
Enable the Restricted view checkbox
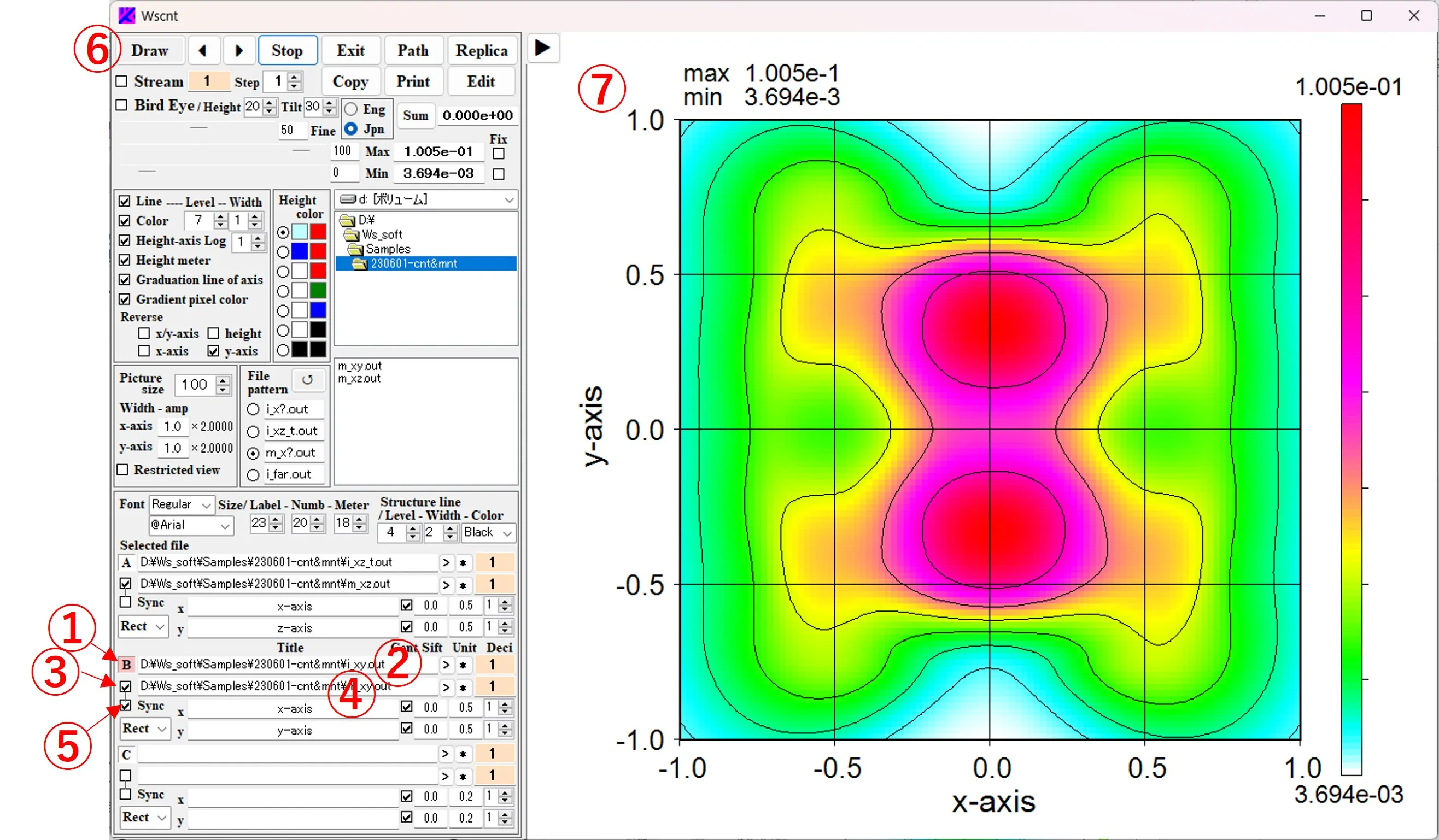(122, 469)
